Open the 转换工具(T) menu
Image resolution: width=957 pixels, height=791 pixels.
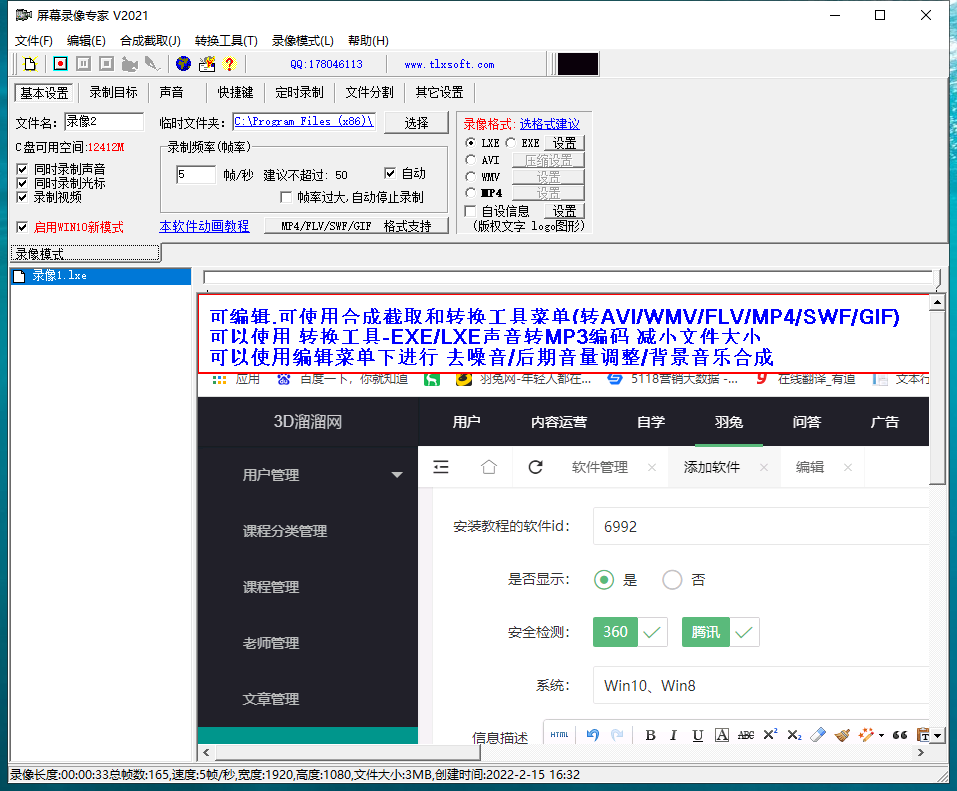[x=226, y=41]
